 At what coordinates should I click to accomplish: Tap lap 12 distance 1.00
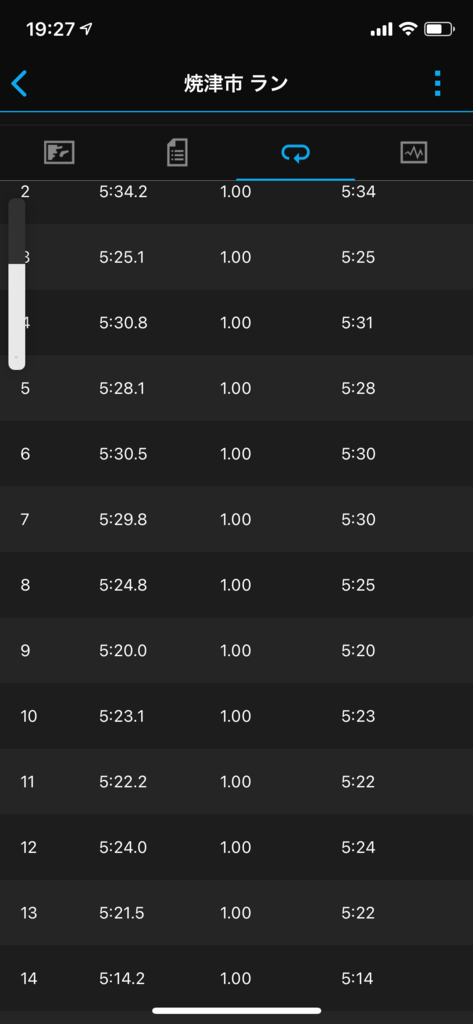pyautogui.click(x=235, y=848)
